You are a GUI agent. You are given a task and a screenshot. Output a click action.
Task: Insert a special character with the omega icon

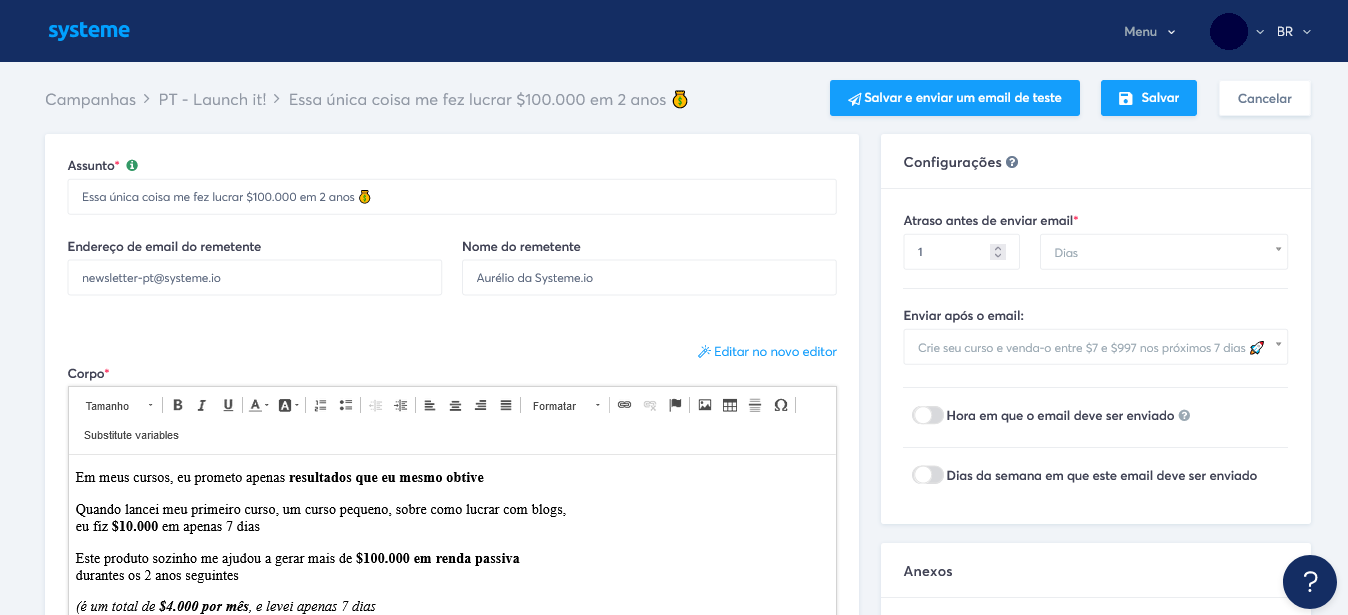[x=780, y=405]
